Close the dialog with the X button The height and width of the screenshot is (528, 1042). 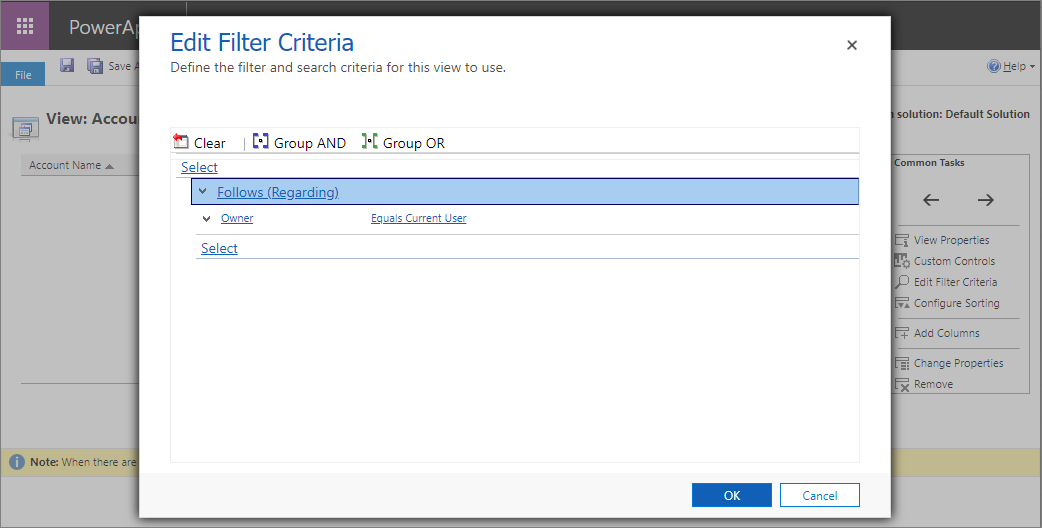(x=852, y=45)
